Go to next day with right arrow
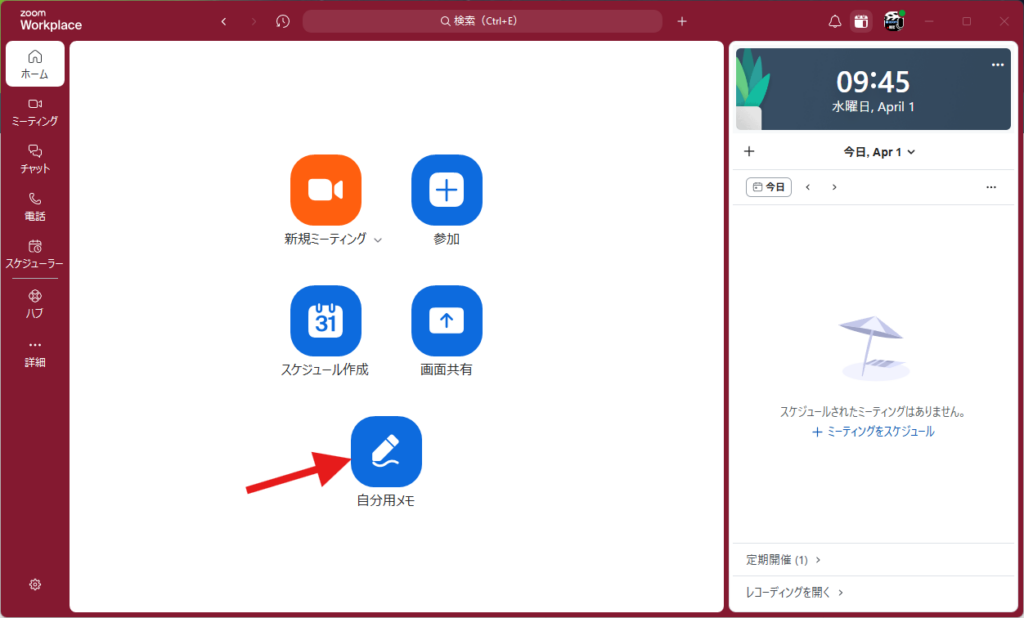This screenshot has width=1024, height=618. click(x=835, y=187)
